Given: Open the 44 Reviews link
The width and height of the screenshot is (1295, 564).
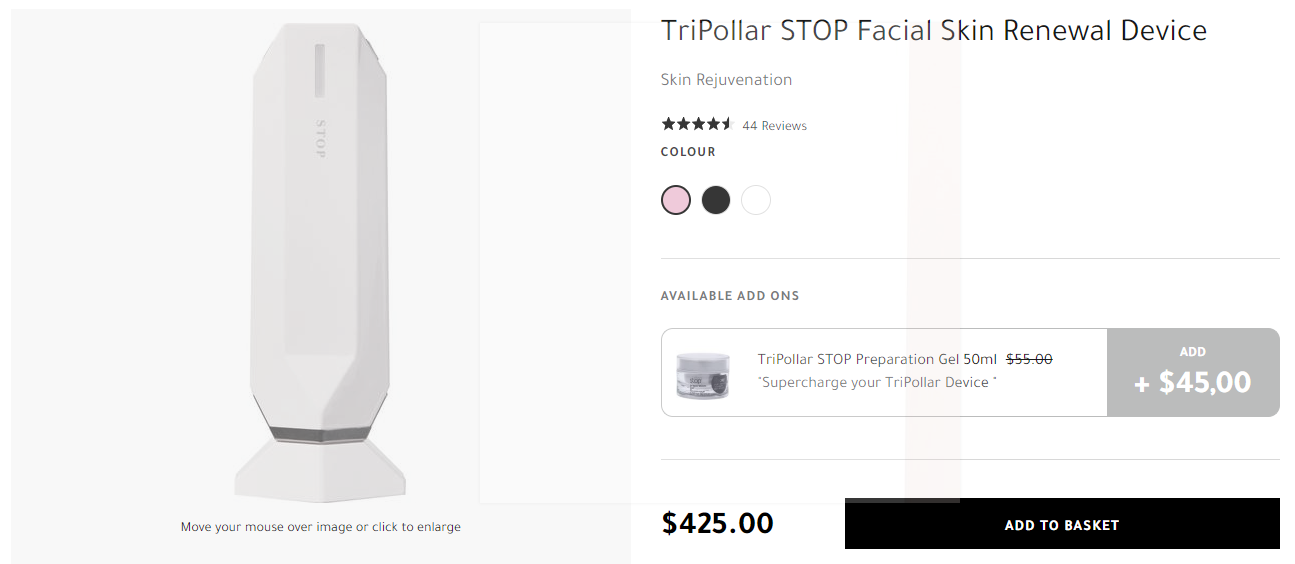Looking at the screenshot, I should point(774,126).
